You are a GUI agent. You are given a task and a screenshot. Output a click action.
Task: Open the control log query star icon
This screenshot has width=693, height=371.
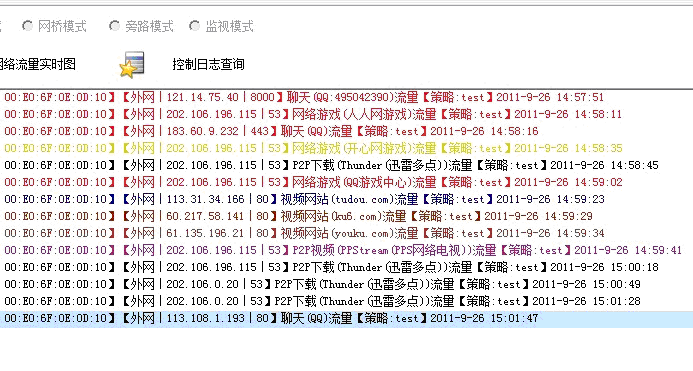[132, 65]
